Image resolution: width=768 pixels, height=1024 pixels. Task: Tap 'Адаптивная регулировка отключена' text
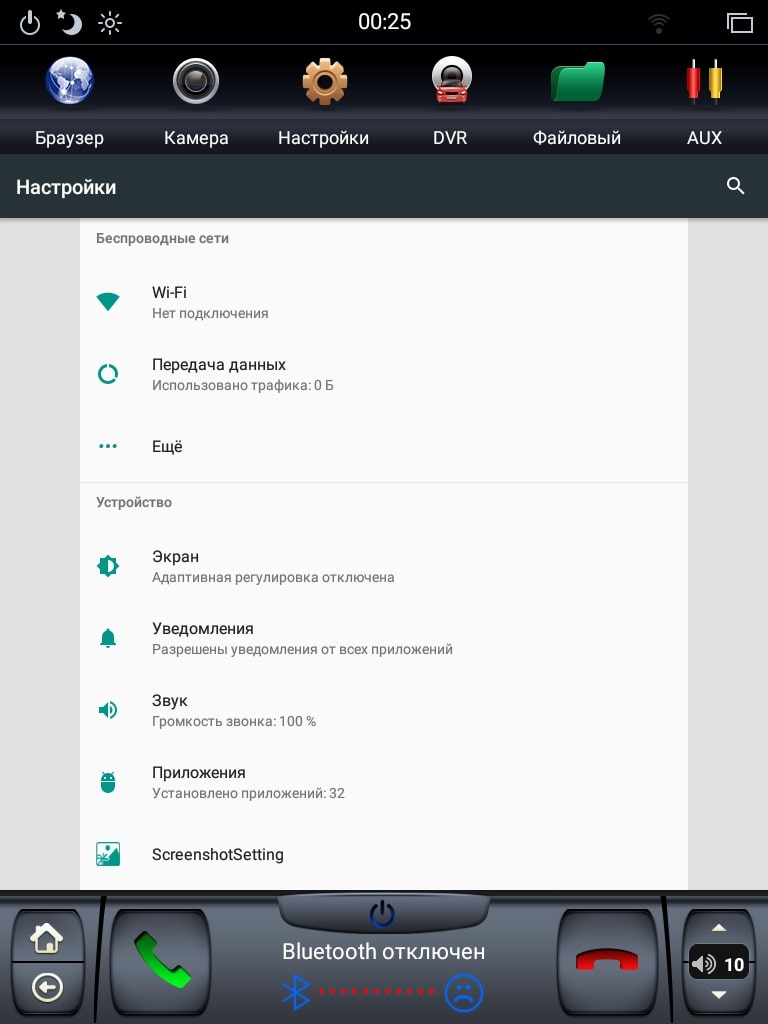[273, 577]
